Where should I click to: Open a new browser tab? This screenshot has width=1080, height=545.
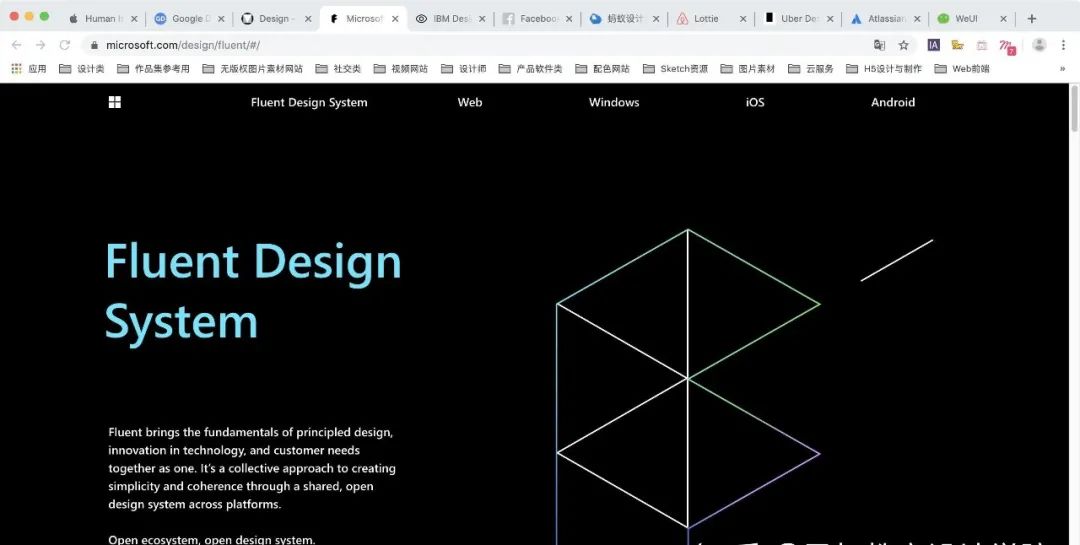(1031, 19)
